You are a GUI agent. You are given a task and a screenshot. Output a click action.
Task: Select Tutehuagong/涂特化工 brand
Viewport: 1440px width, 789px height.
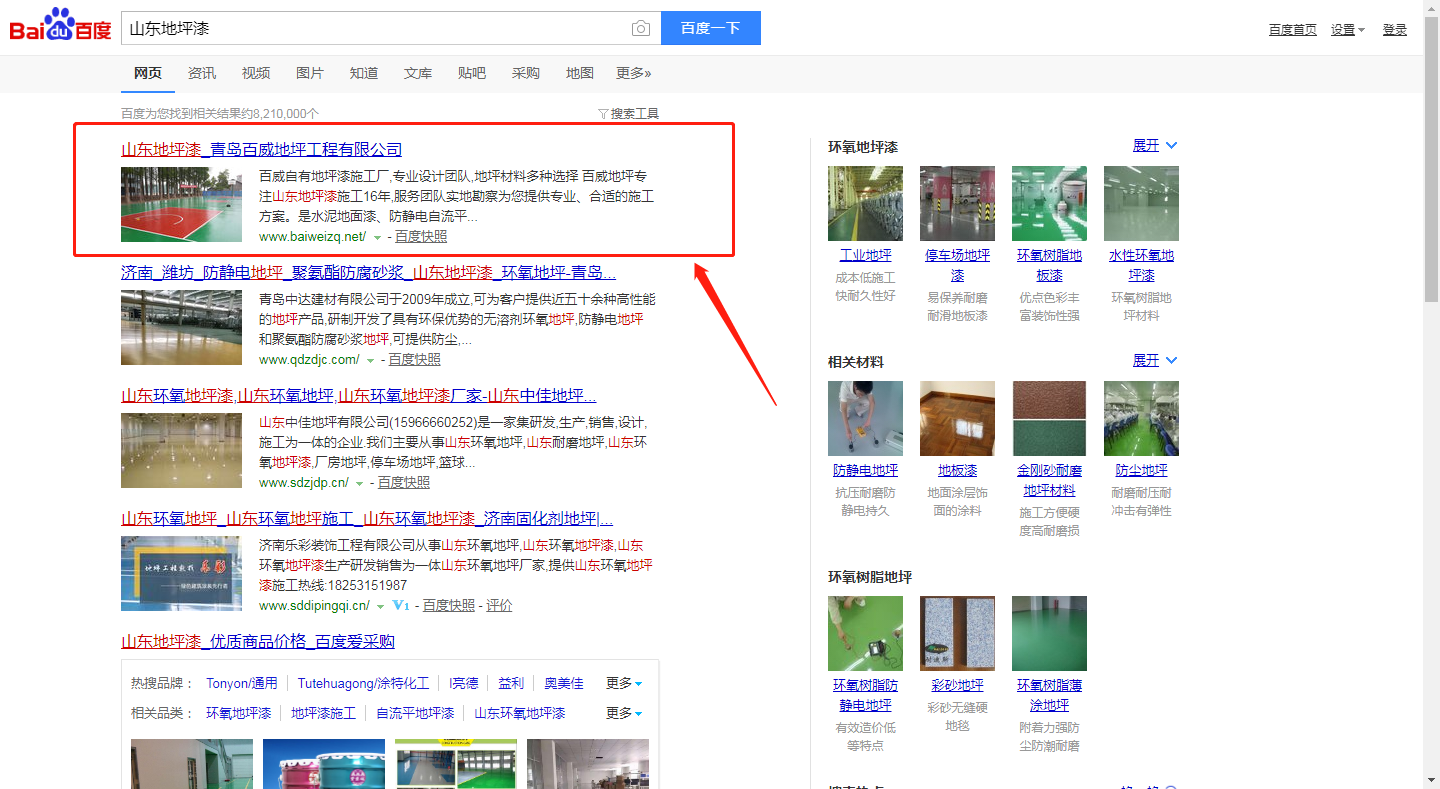point(363,684)
